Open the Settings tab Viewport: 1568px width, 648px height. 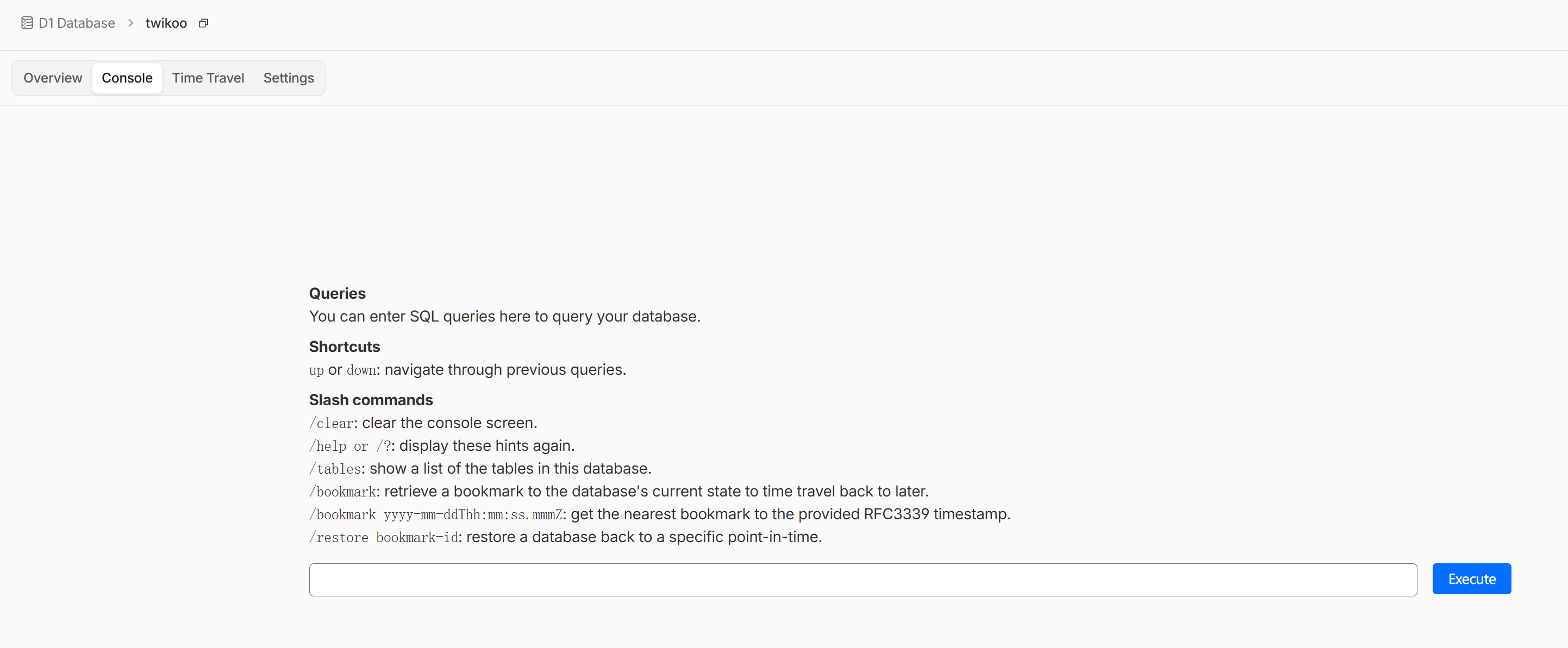point(289,78)
